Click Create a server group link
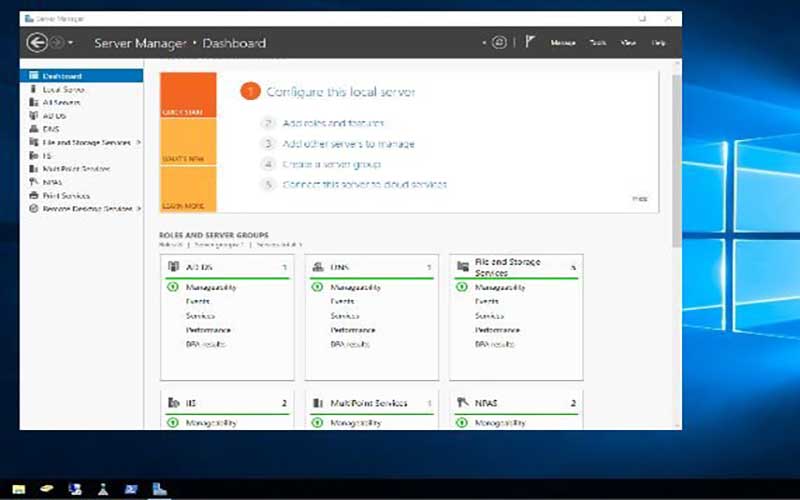Screen dimensions: 800x500 (331, 164)
